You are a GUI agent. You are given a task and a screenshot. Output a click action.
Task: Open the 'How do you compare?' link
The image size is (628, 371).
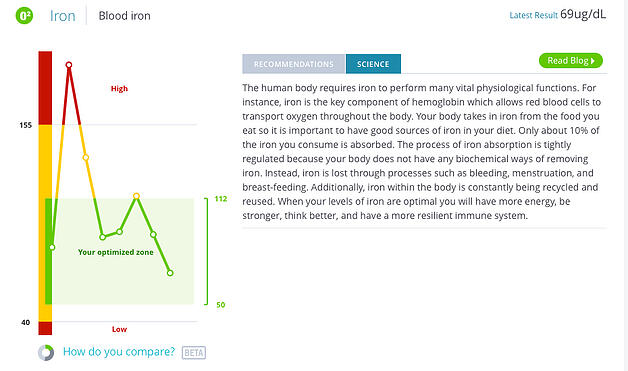coord(119,352)
